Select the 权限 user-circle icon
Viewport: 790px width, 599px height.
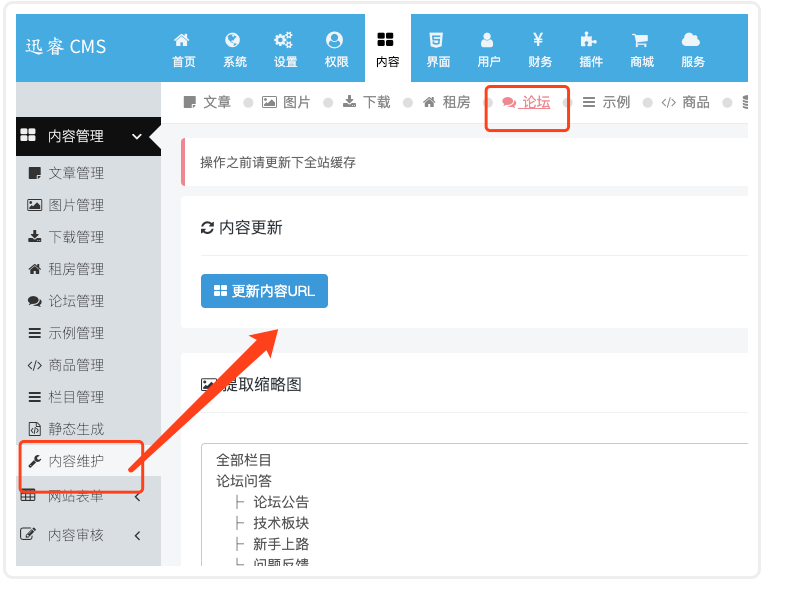[335, 41]
